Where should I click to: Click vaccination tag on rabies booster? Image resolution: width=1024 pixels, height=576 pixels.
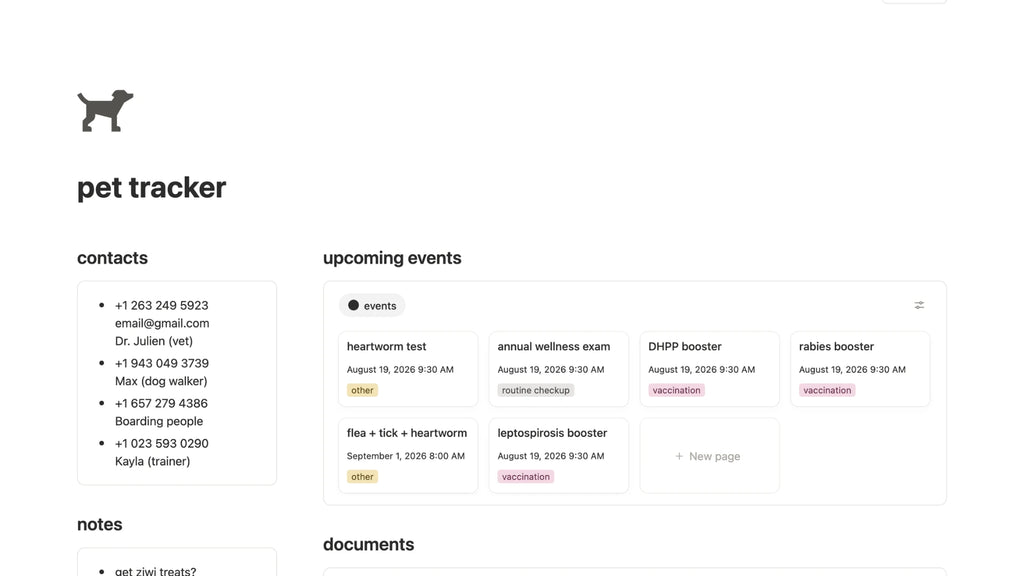pyautogui.click(x=827, y=390)
